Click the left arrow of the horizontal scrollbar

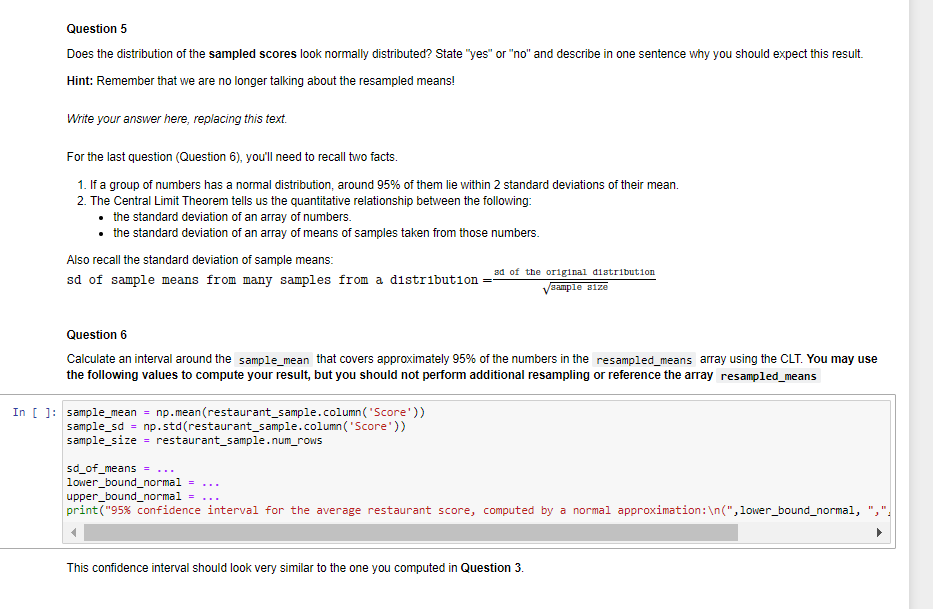72,532
